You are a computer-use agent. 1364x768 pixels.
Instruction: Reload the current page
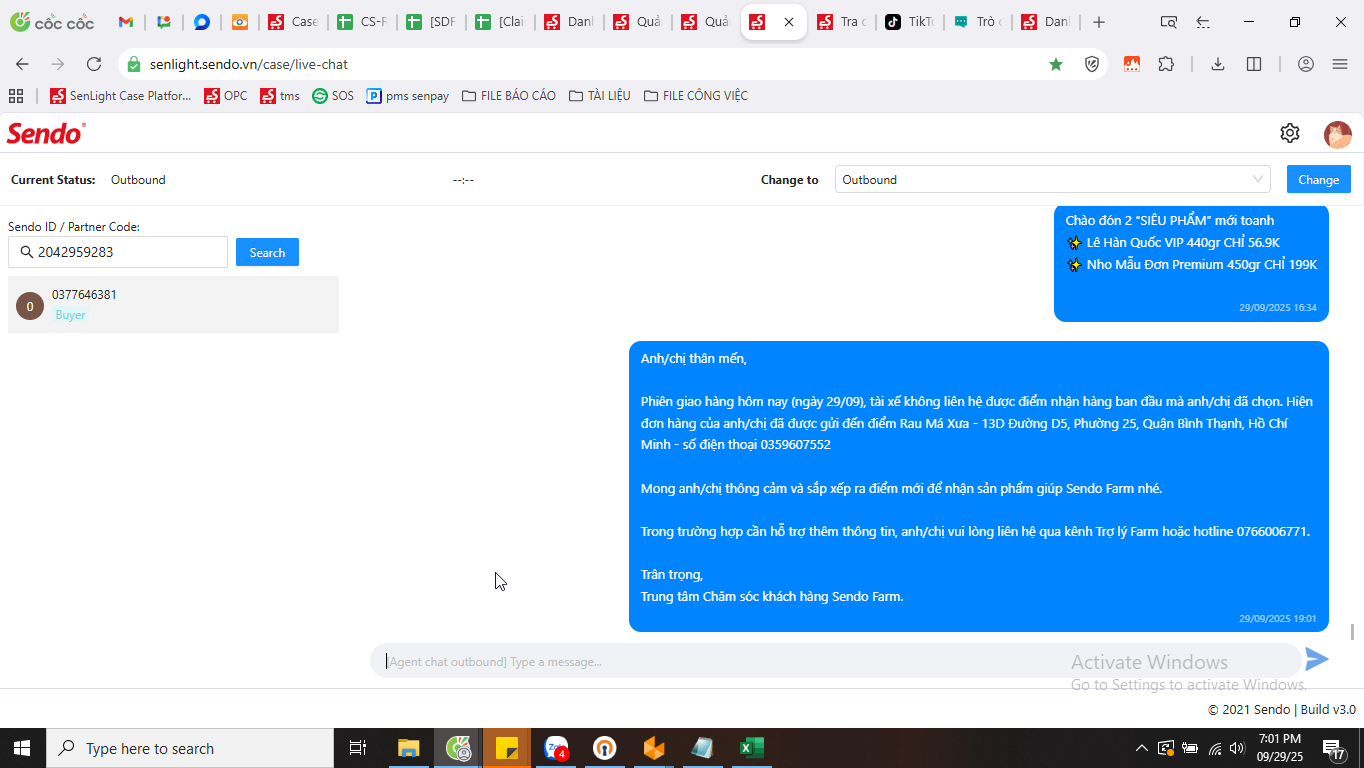[x=94, y=64]
